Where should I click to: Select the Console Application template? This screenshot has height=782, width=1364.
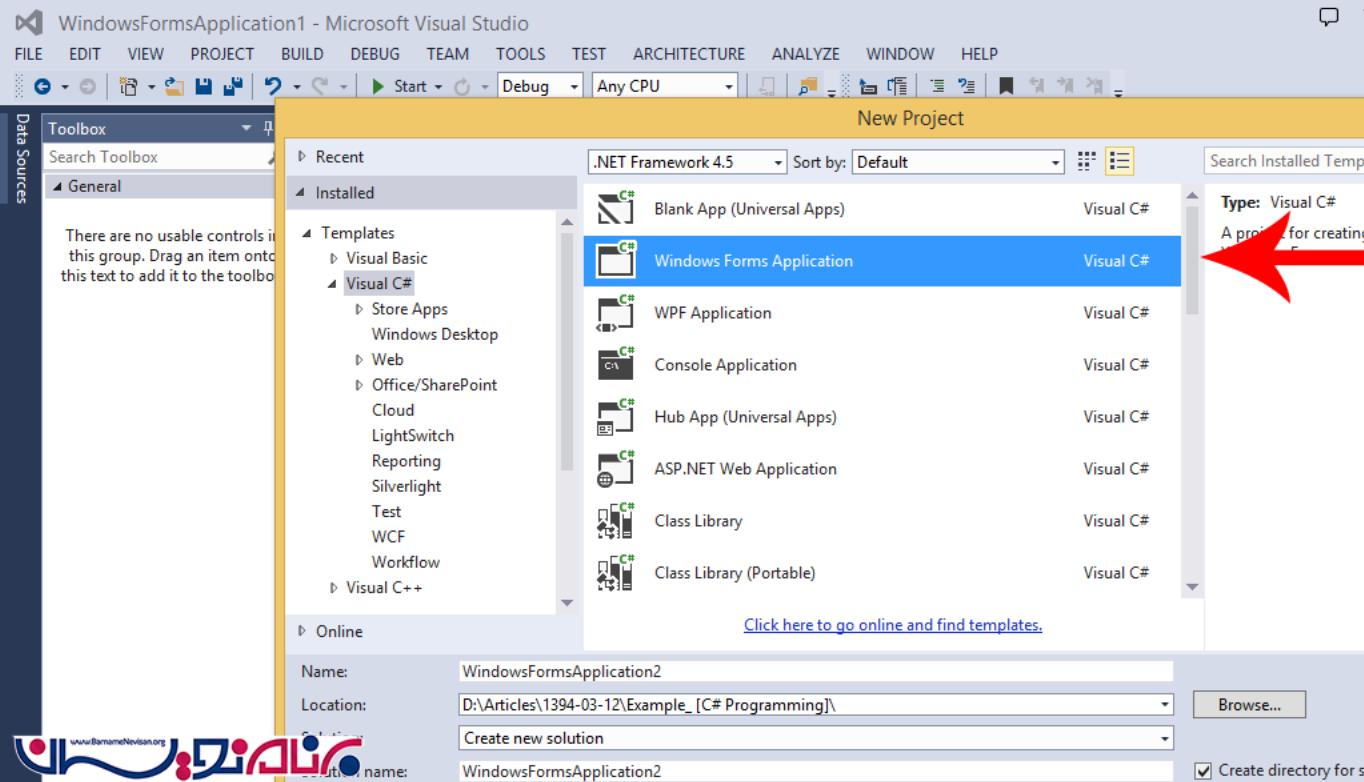click(725, 365)
